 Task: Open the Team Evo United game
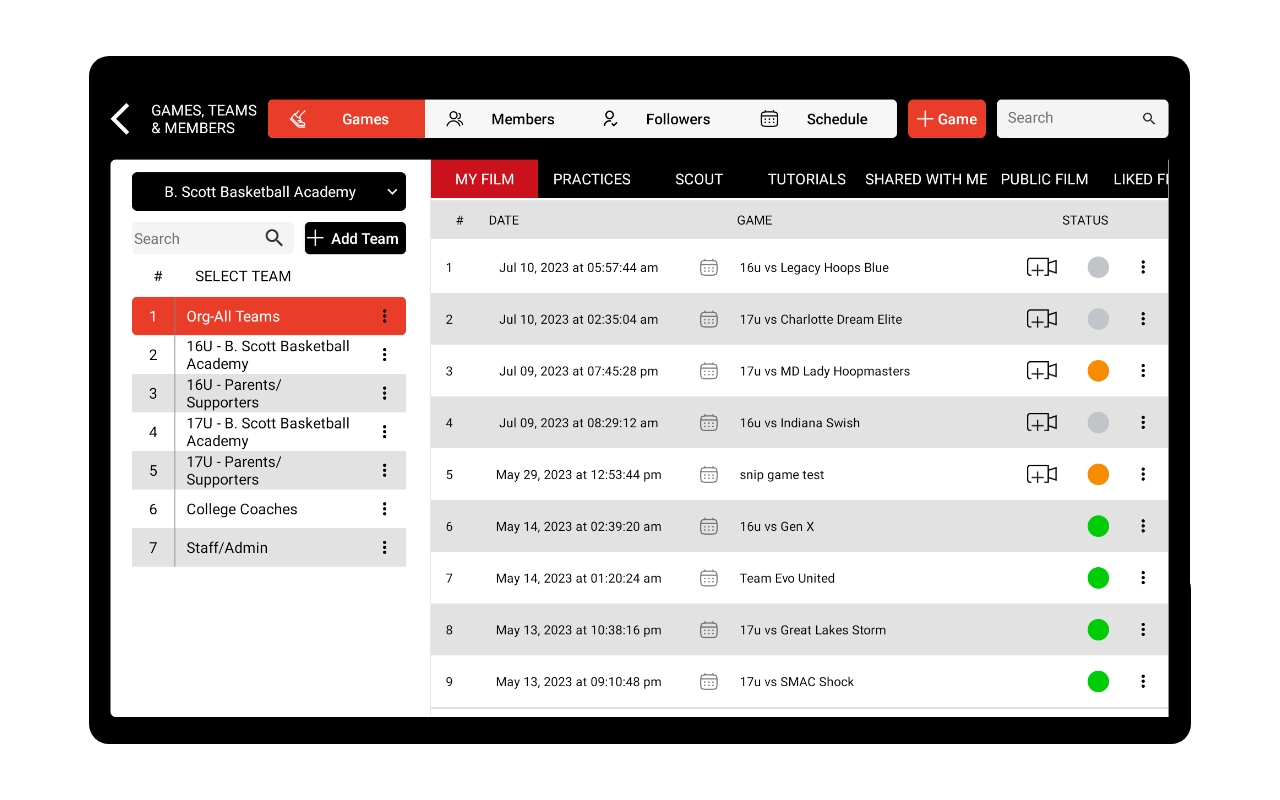787,578
